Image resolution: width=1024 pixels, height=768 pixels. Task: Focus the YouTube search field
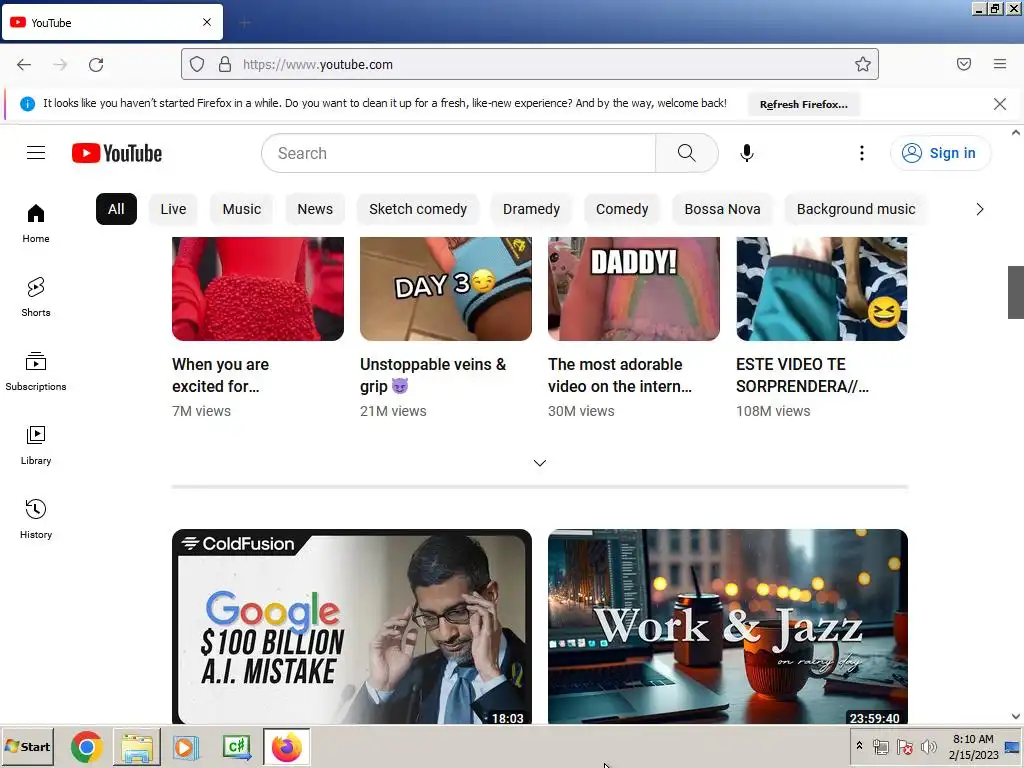pos(458,153)
